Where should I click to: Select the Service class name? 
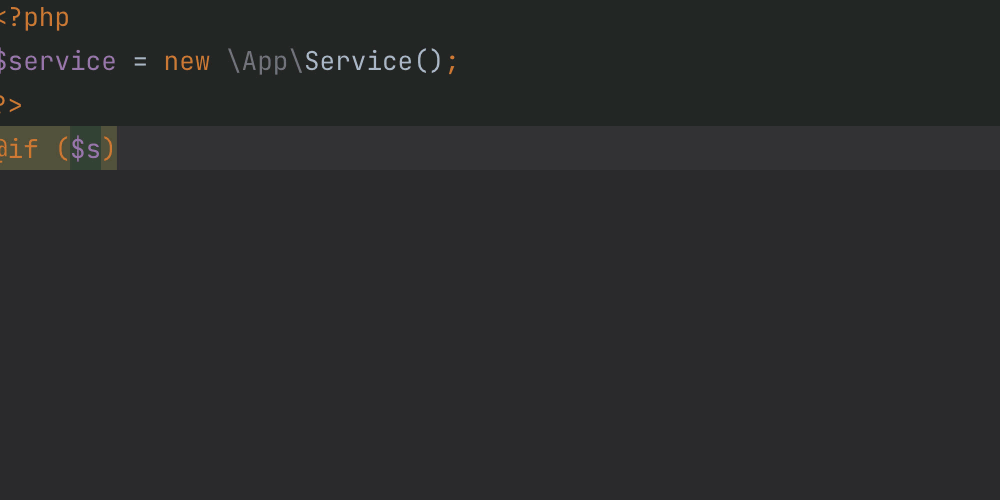tap(358, 62)
